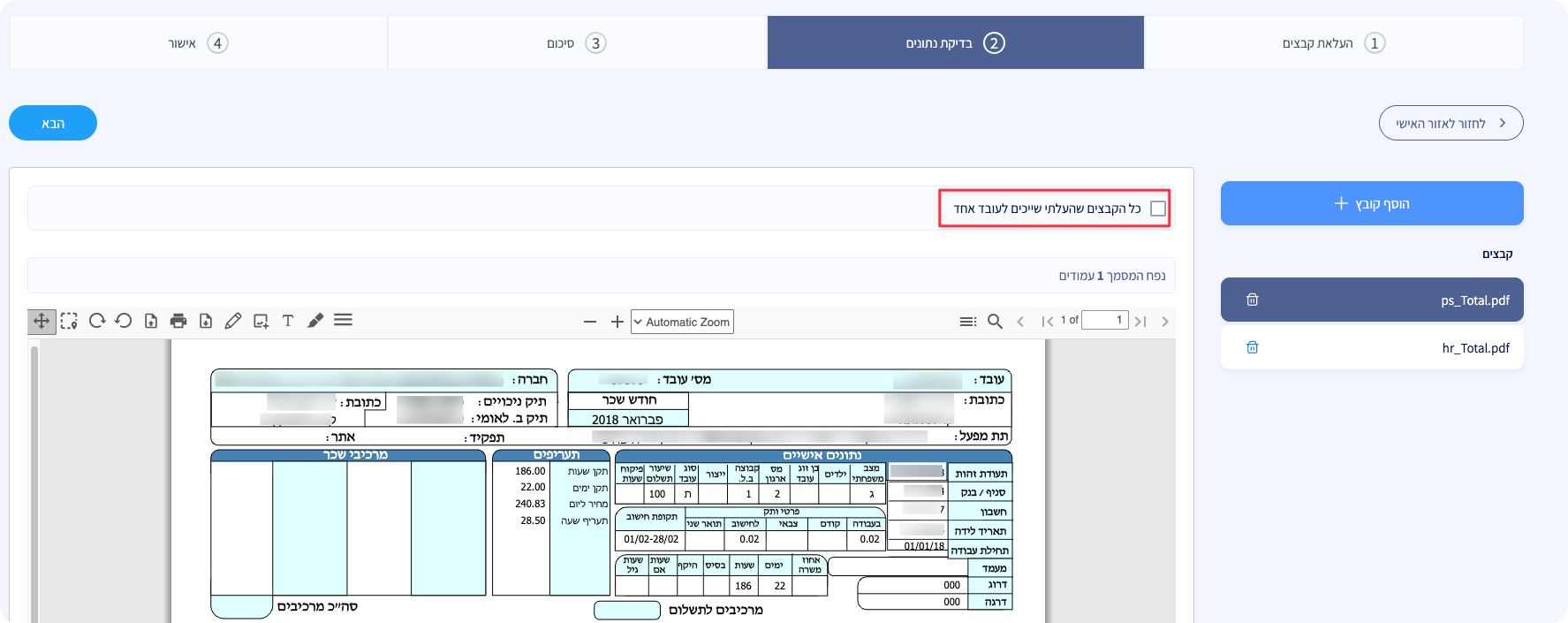1568x623 pixels.
Task: Switch to step 3 סיכום tab
Action: pos(577,43)
